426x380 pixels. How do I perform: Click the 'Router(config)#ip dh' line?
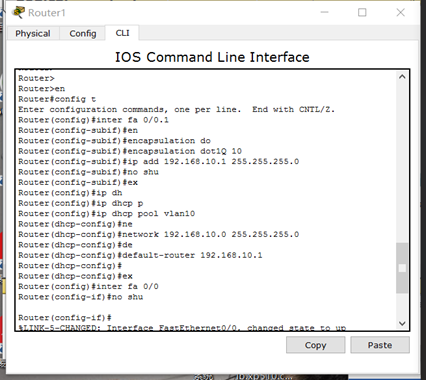tap(70, 193)
